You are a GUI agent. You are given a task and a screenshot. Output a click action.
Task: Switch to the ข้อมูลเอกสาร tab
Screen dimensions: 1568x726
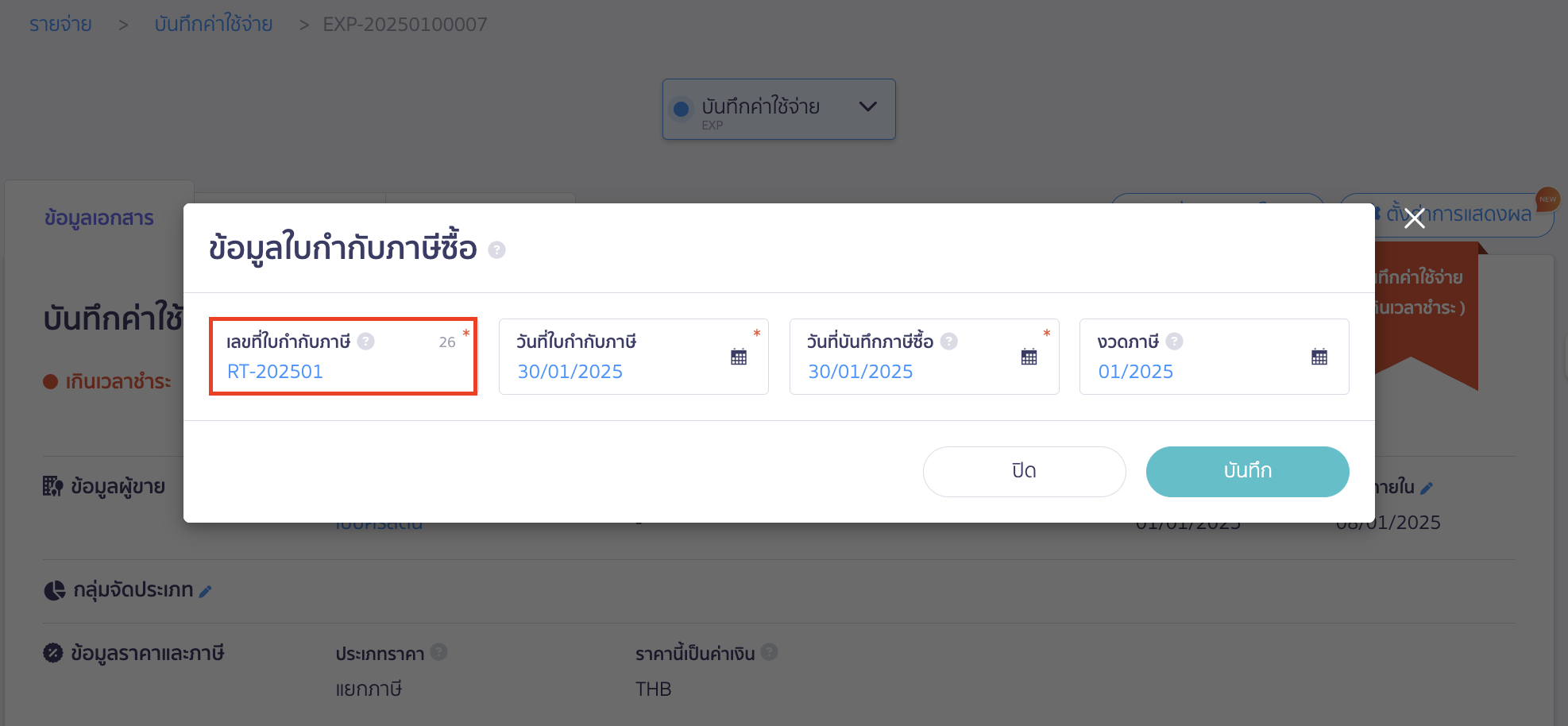98,217
